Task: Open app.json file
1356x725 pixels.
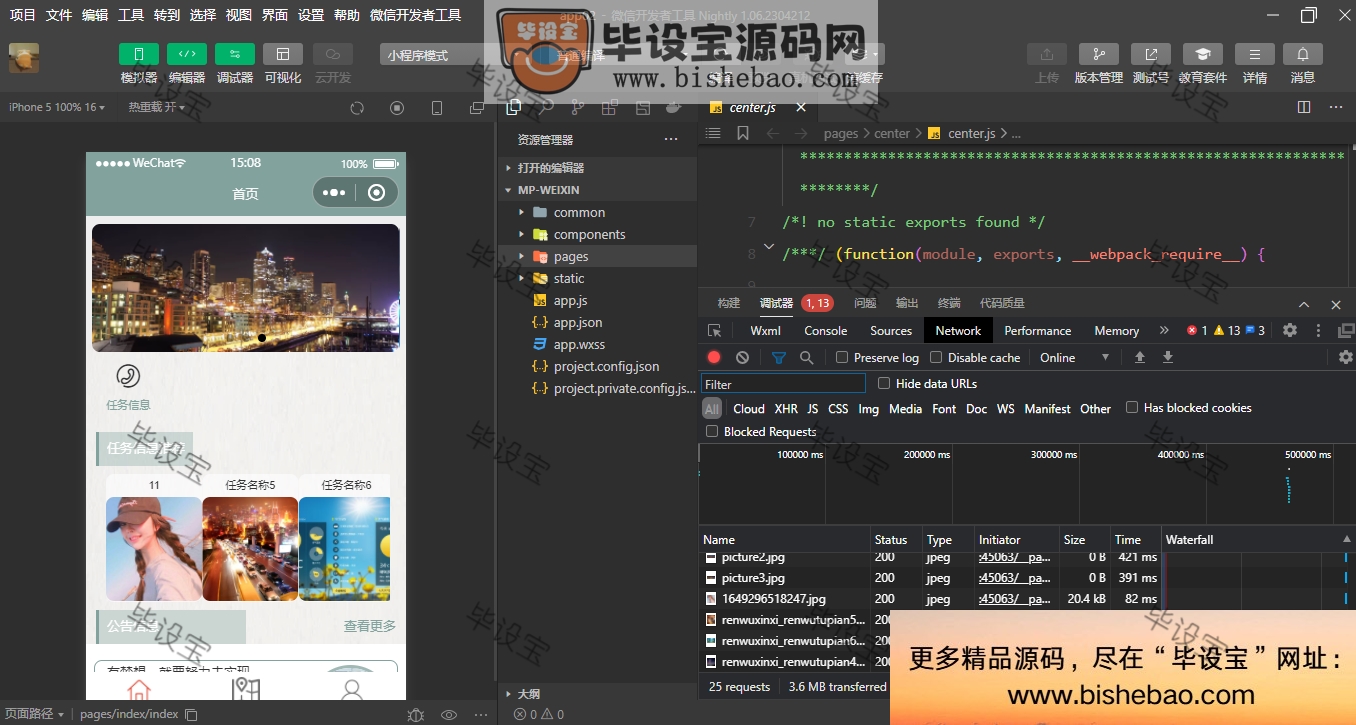Action: click(x=578, y=322)
